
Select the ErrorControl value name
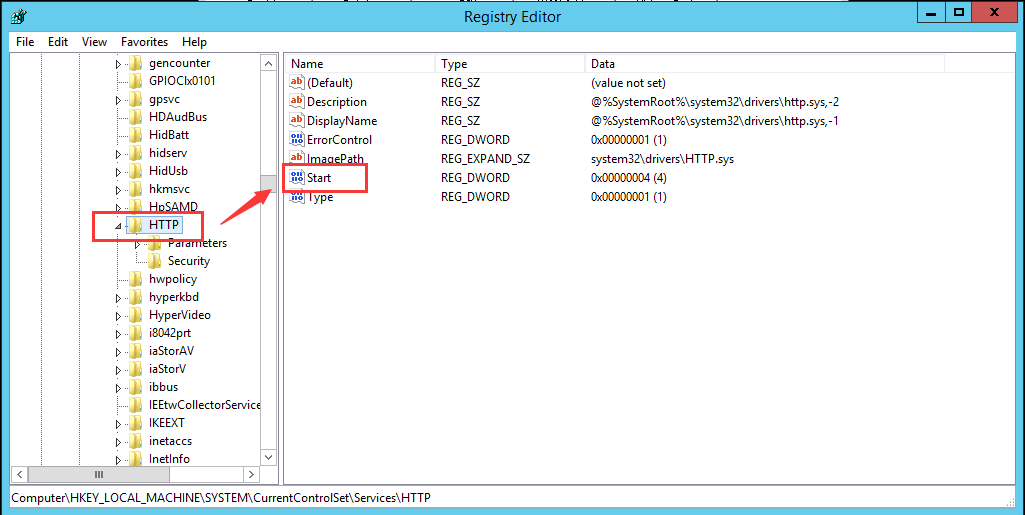click(339, 140)
